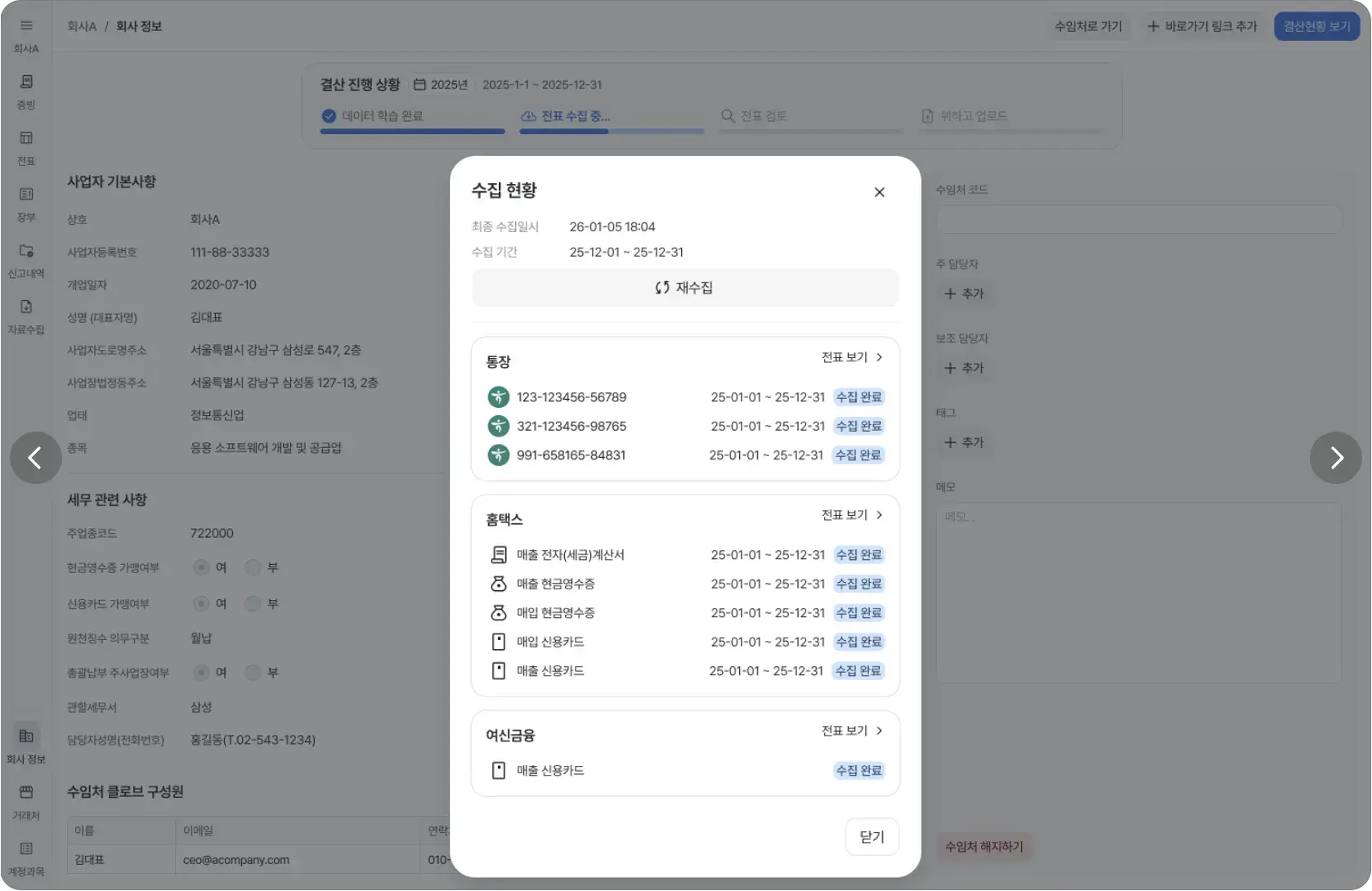The width and height of the screenshot is (1372, 891).
Task: Click bank icon for account 991-658165-84831
Action: point(499,455)
